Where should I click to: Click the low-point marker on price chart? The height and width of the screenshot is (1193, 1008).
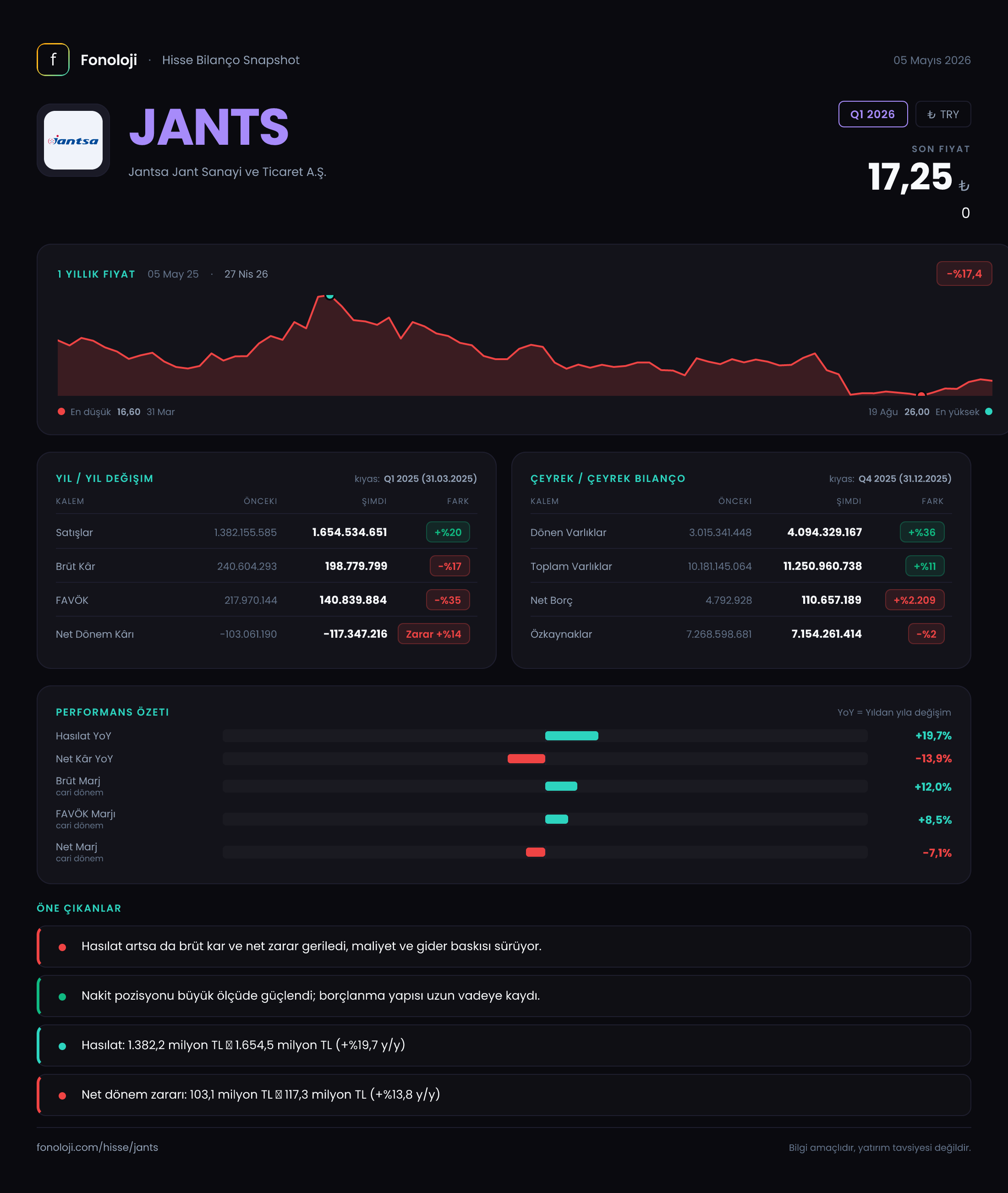tap(921, 394)
